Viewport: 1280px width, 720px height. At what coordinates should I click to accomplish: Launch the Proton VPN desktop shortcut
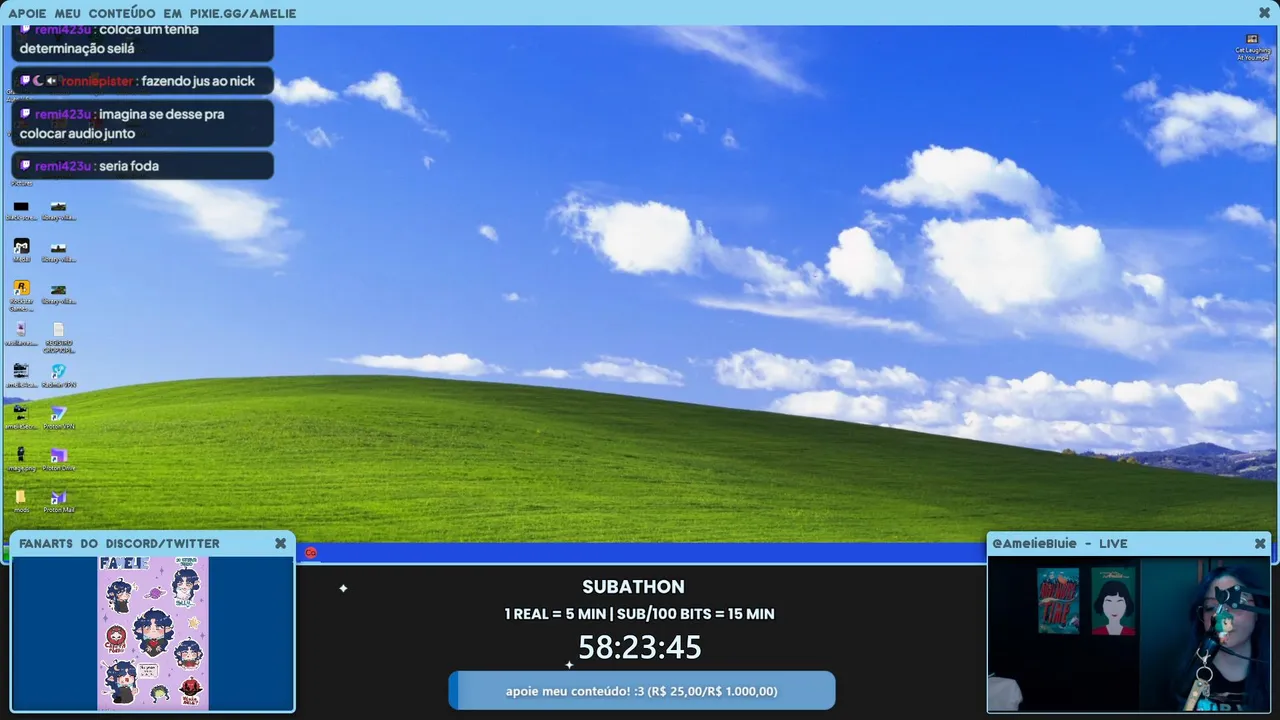(59, 417)
